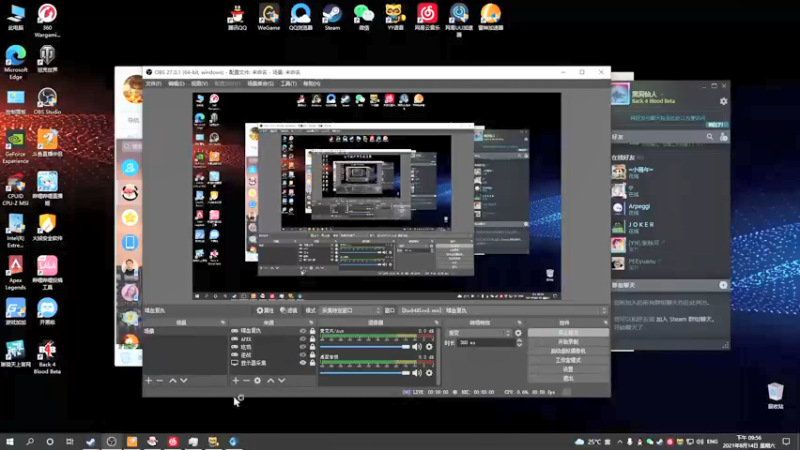Click transition duration 300 ms field
The image size is (800, 450).
click(x=486, y=343)
